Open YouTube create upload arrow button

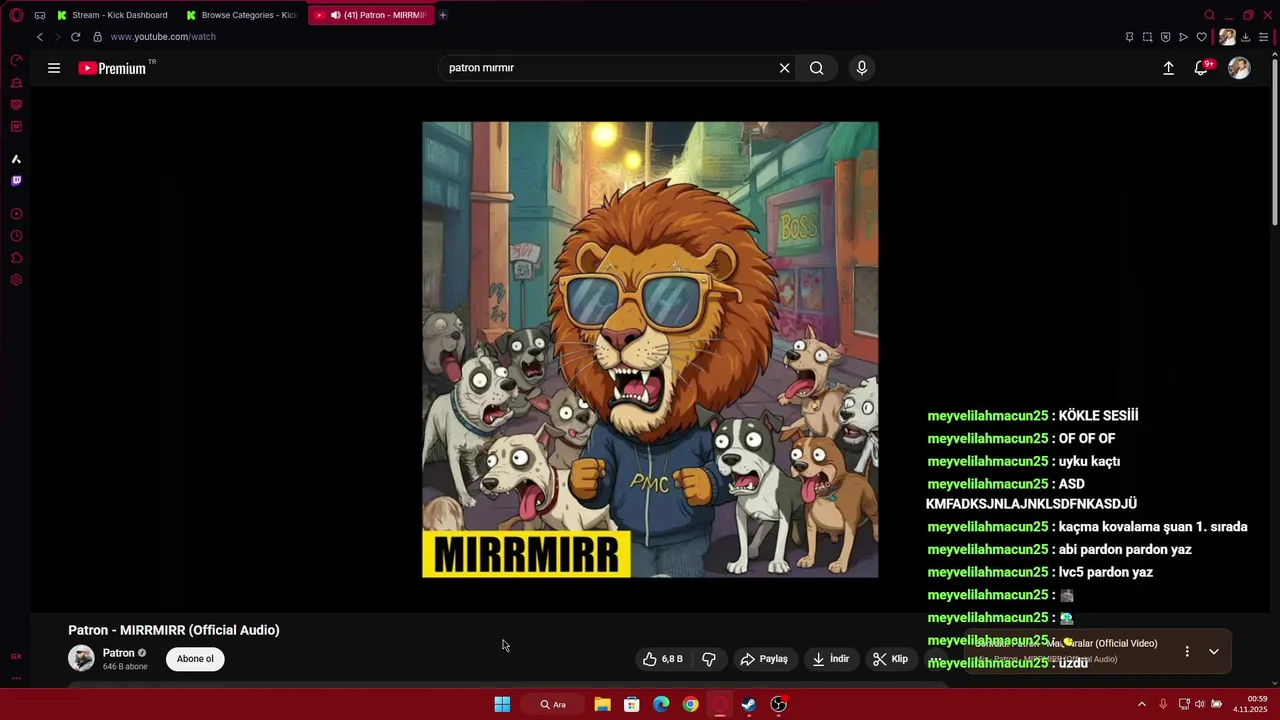click(x=1168, y=68)
